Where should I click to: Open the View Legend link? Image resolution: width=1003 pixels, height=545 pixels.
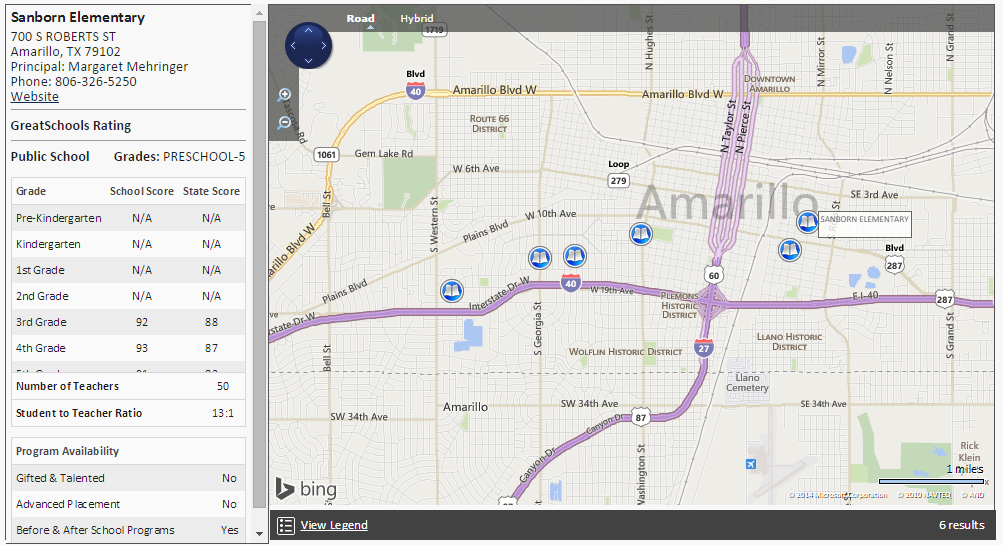(x=334, y=525)
